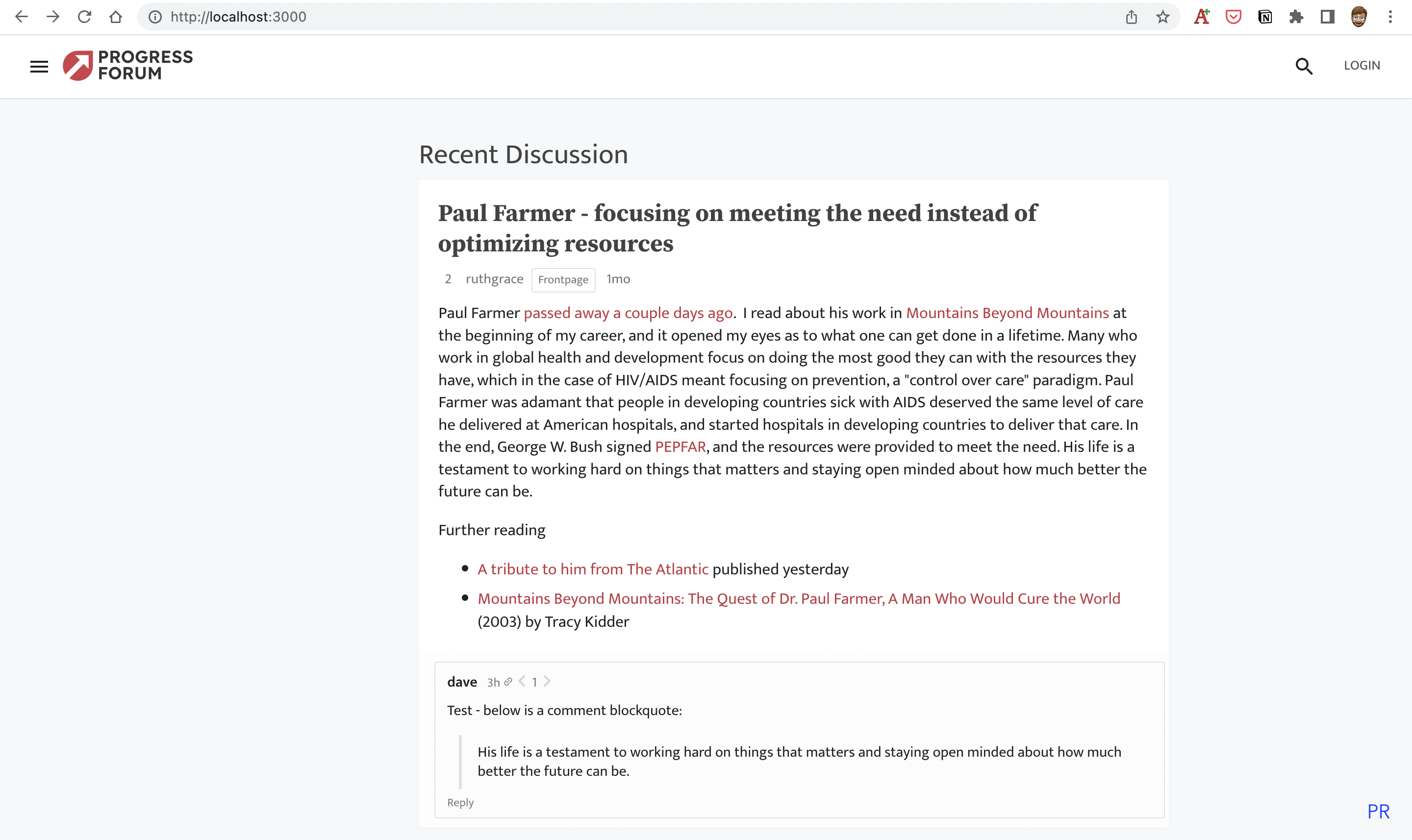1412x840 pixels.
Task: Click the LOGIN button
Action: [x=1362, y=66]
